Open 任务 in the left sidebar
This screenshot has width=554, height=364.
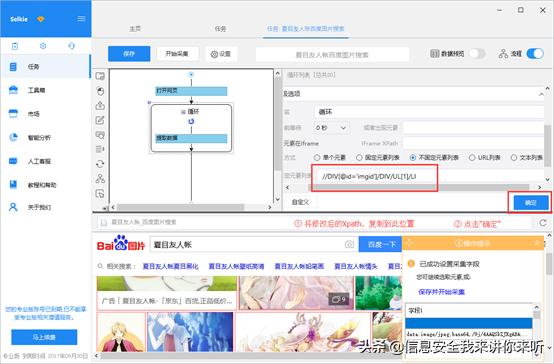(x=45, y=66)
